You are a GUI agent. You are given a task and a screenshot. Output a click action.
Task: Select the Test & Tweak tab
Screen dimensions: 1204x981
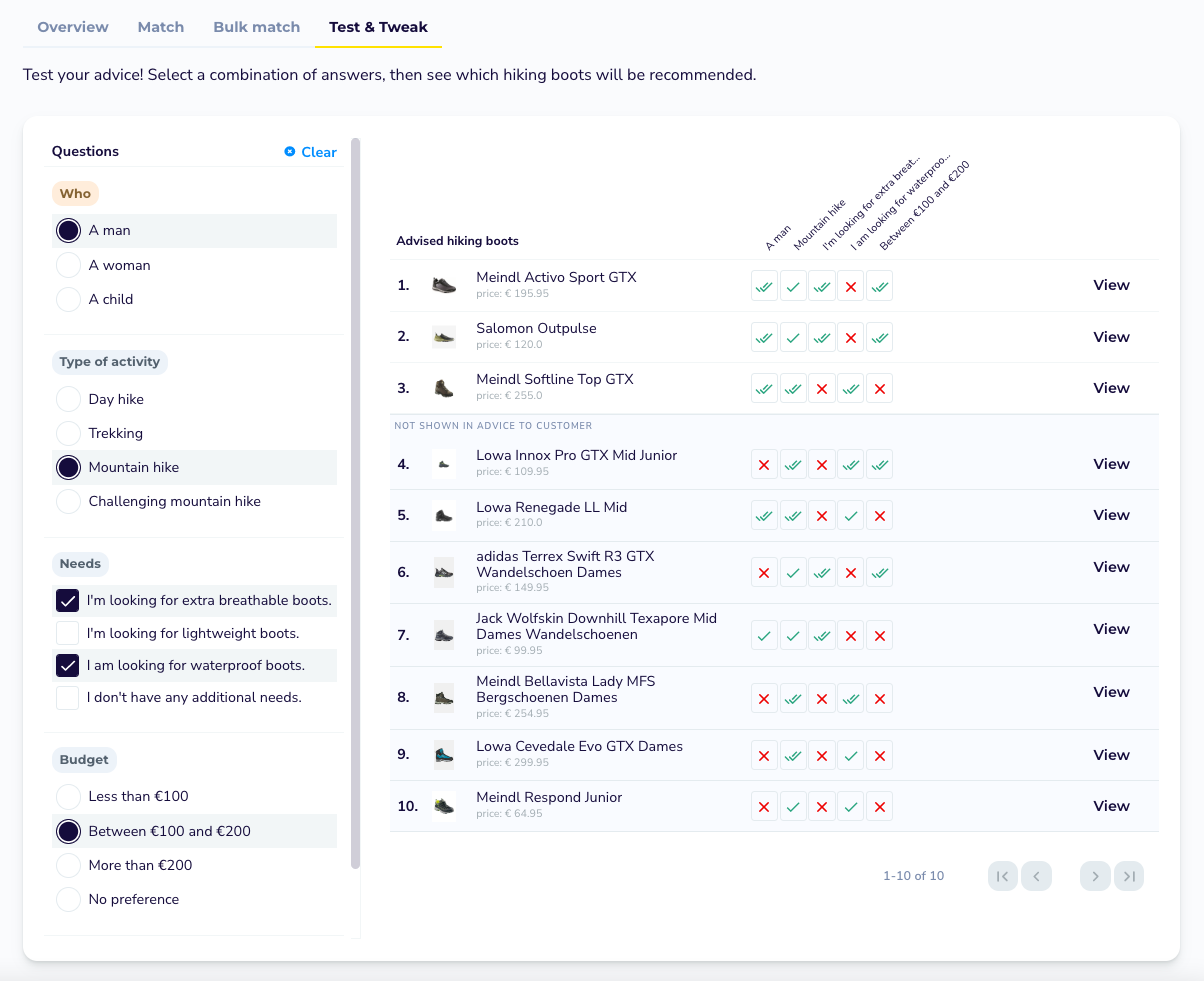coord(378,27)
